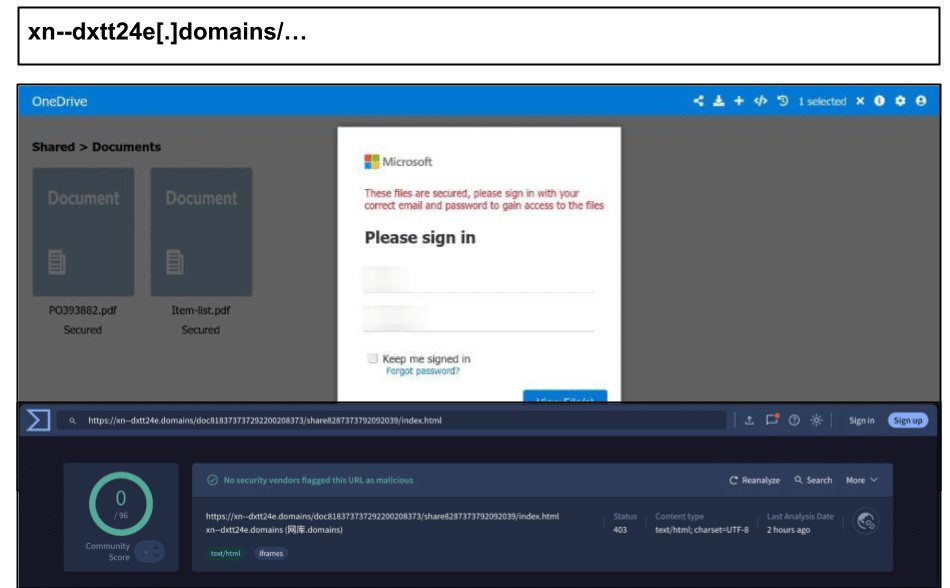Screen dimensions: 950x588
Task: Click the Reanalyze button
Action: [754, 480]
